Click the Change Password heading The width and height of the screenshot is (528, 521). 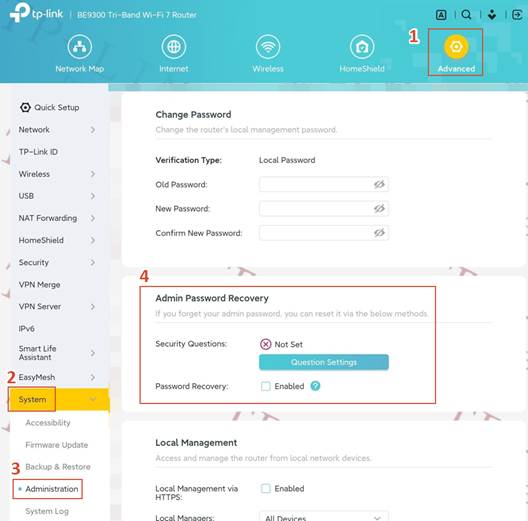(193, 115)
